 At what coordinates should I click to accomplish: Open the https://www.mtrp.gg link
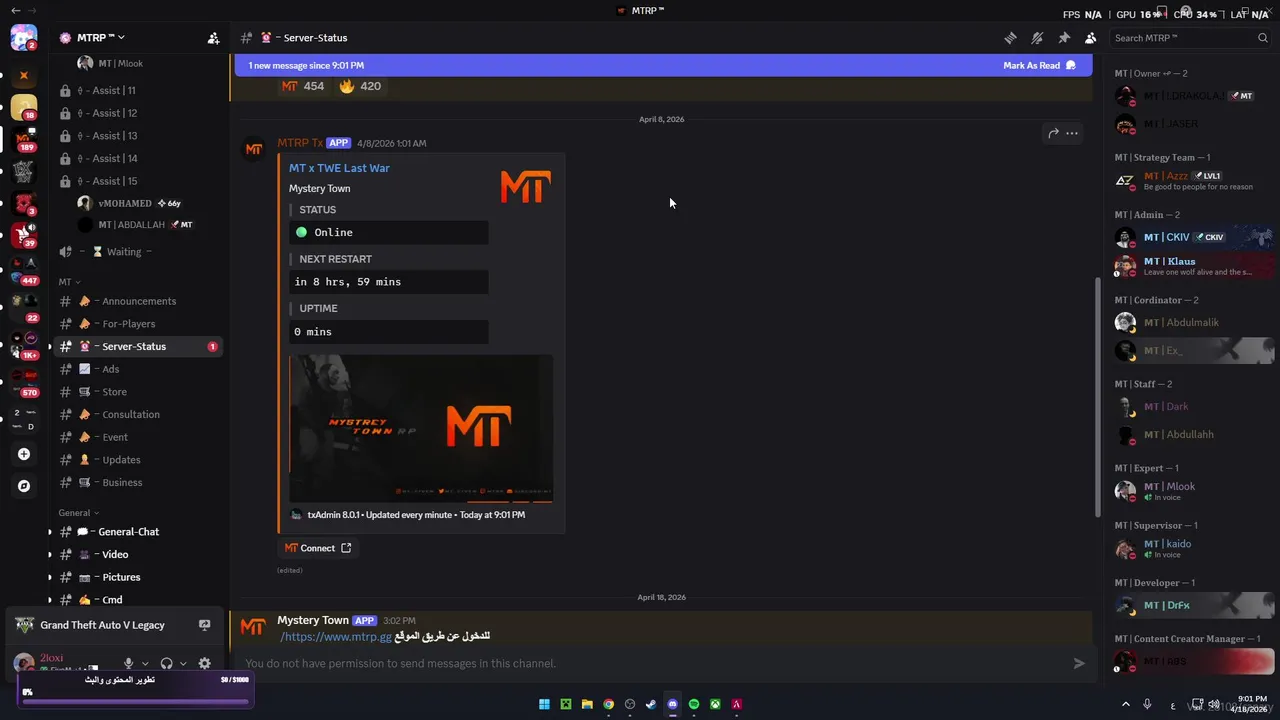click(x=336, y=636)
